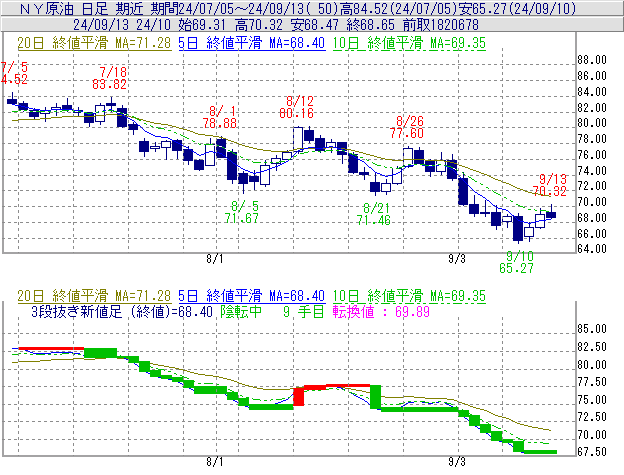The image size is (624, 475).
Task: Click the 8/26 77.60 high label
Action: 407,127
